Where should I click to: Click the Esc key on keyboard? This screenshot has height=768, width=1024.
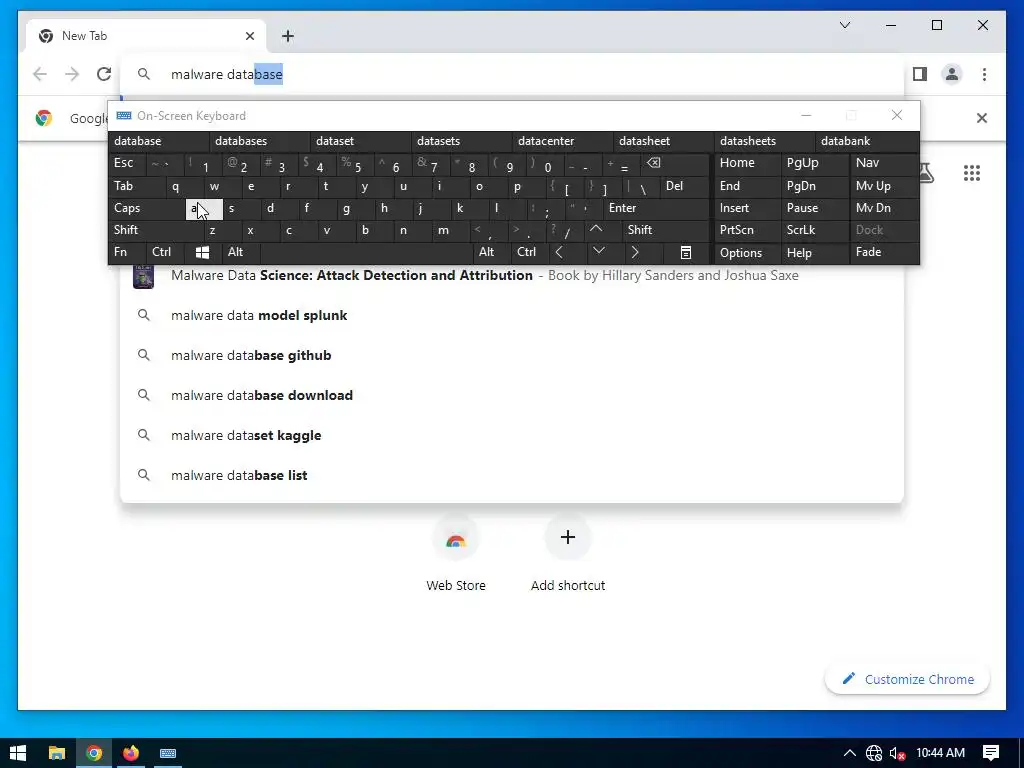point(127,163)
